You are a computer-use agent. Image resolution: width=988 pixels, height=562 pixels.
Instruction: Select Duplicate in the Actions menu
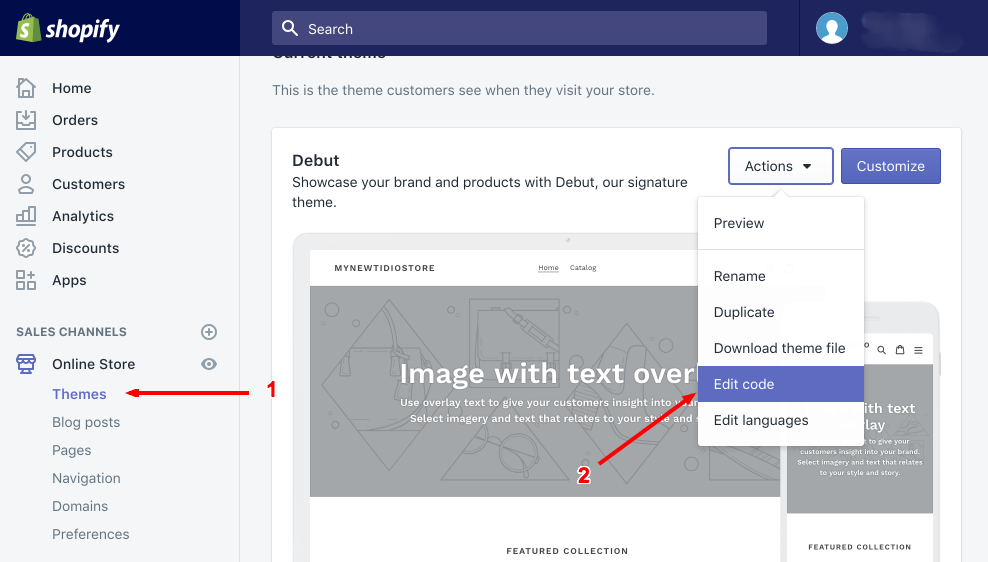click(781, 313)
